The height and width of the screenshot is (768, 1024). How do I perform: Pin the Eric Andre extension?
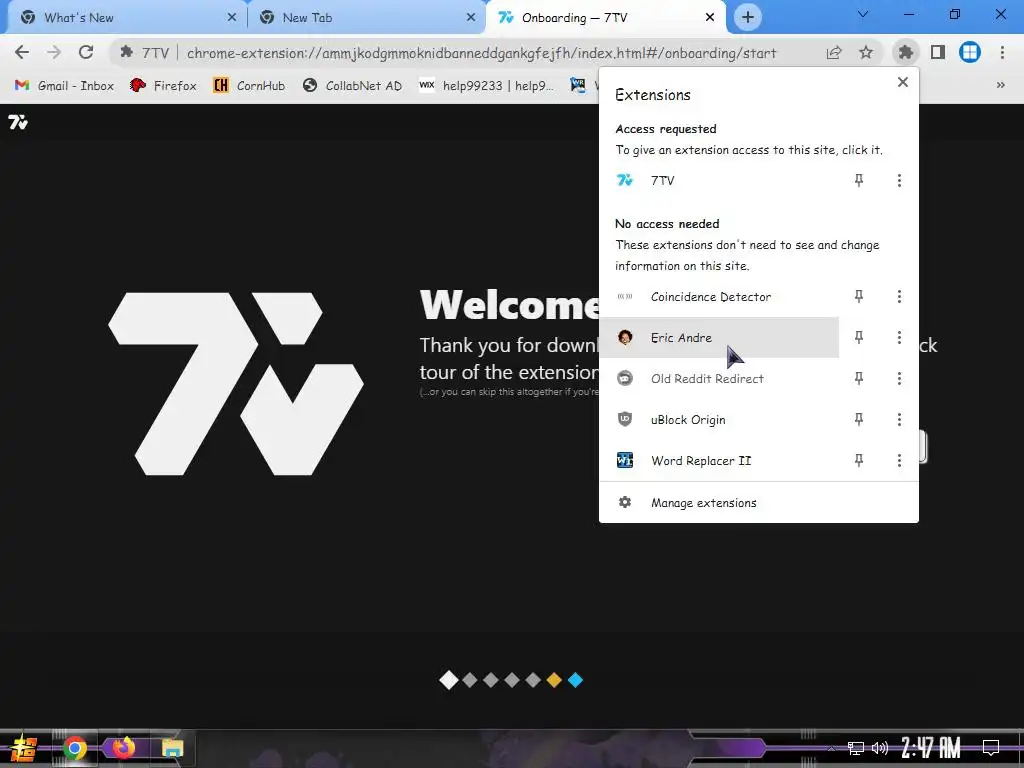pos(859,337)
